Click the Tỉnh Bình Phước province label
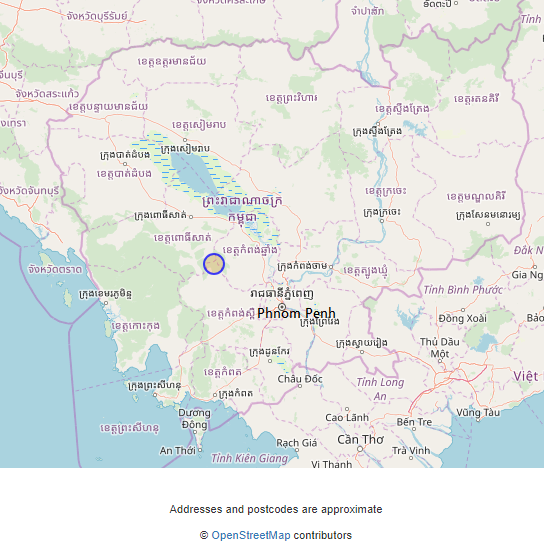This screenshot has width=544, height=542. click(x=463, y=290)
